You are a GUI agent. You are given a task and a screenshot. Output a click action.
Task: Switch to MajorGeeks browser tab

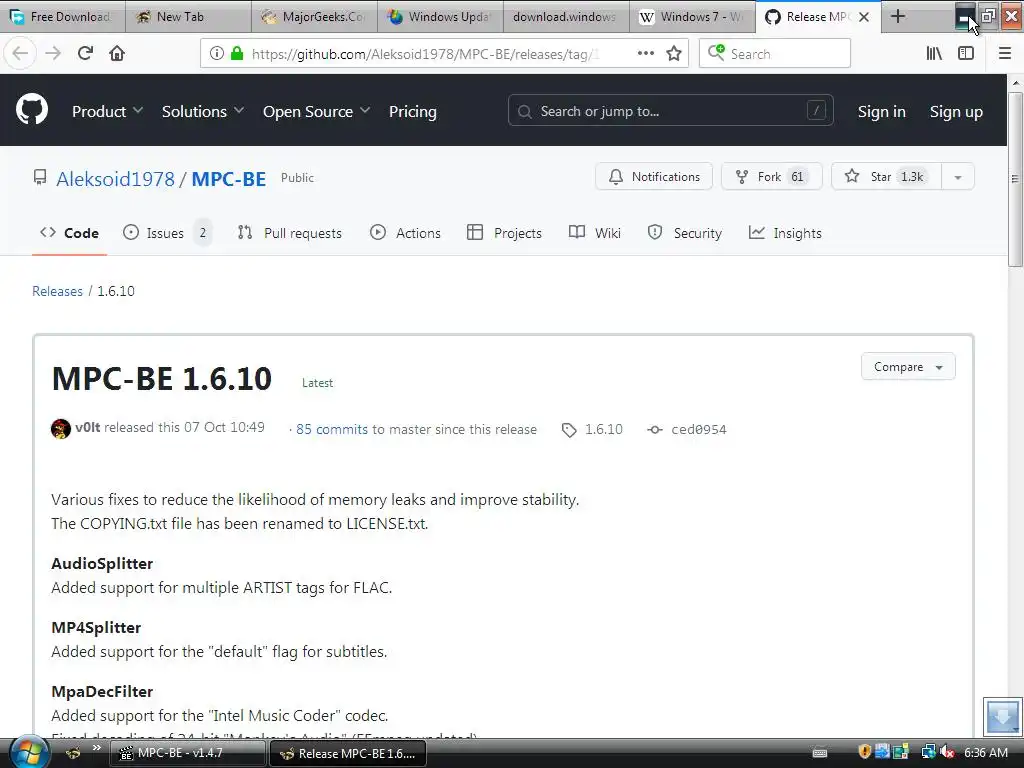tap(314, 16)
